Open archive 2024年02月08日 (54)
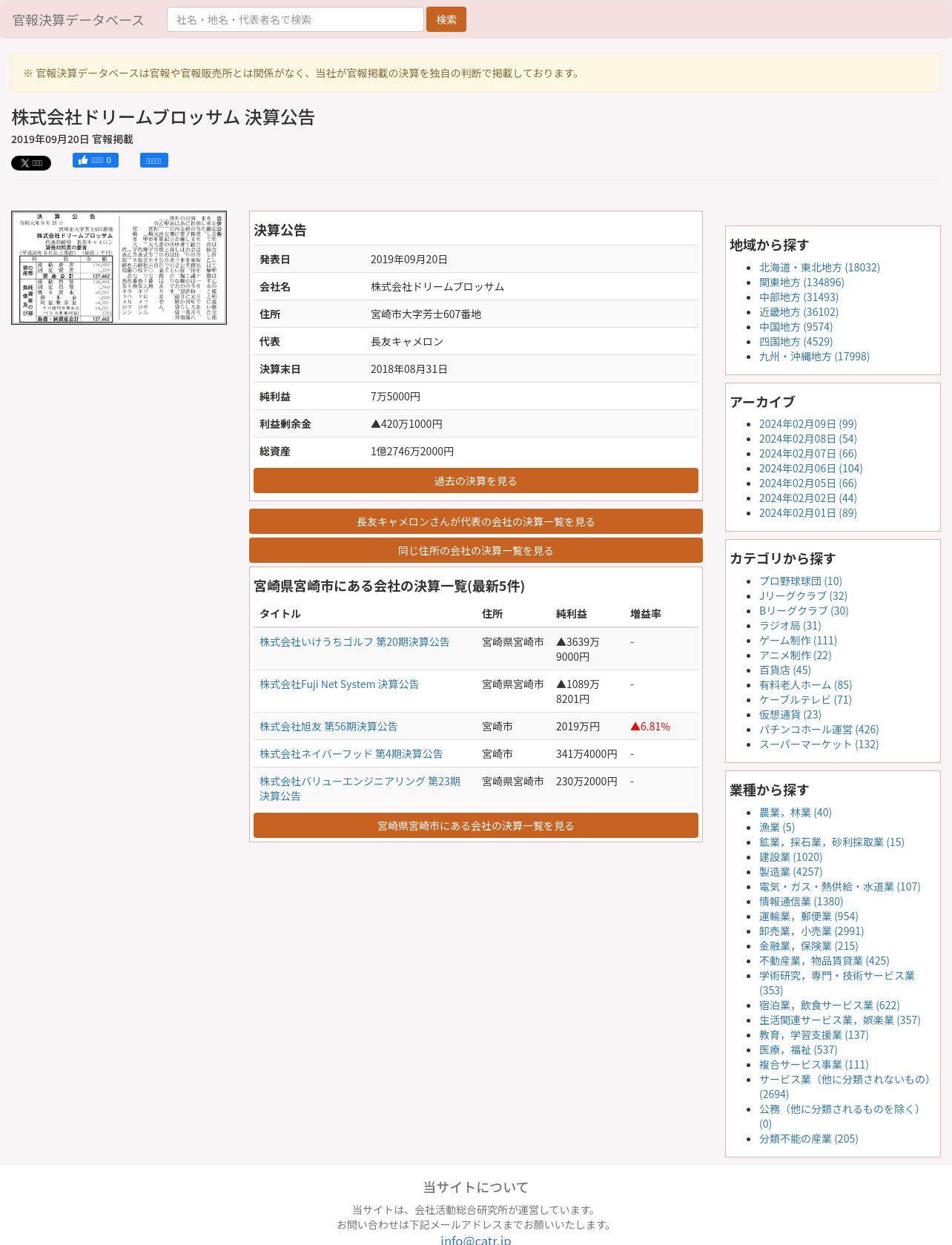This screenshot has height=1245, width=952. click(807, 439)
